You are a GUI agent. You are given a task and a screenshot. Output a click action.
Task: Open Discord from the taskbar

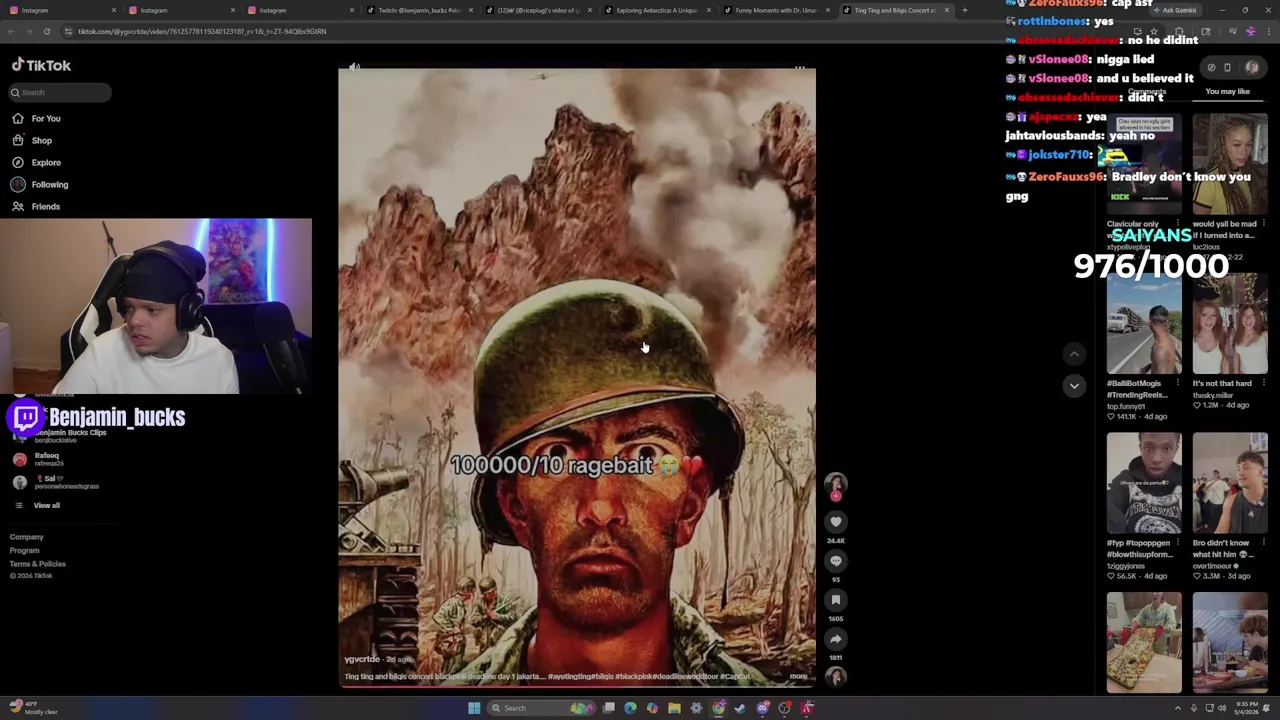[763, 708]
